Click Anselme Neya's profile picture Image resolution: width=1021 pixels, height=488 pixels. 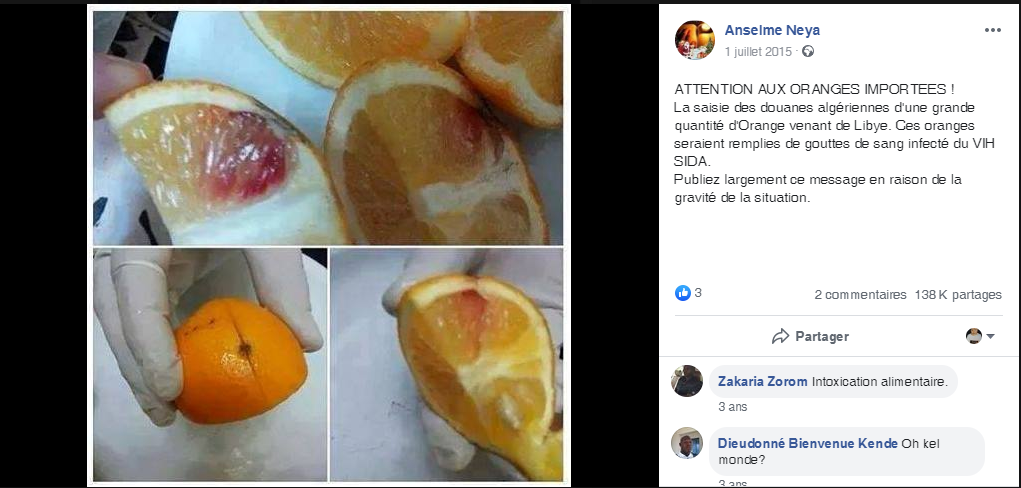695,40
